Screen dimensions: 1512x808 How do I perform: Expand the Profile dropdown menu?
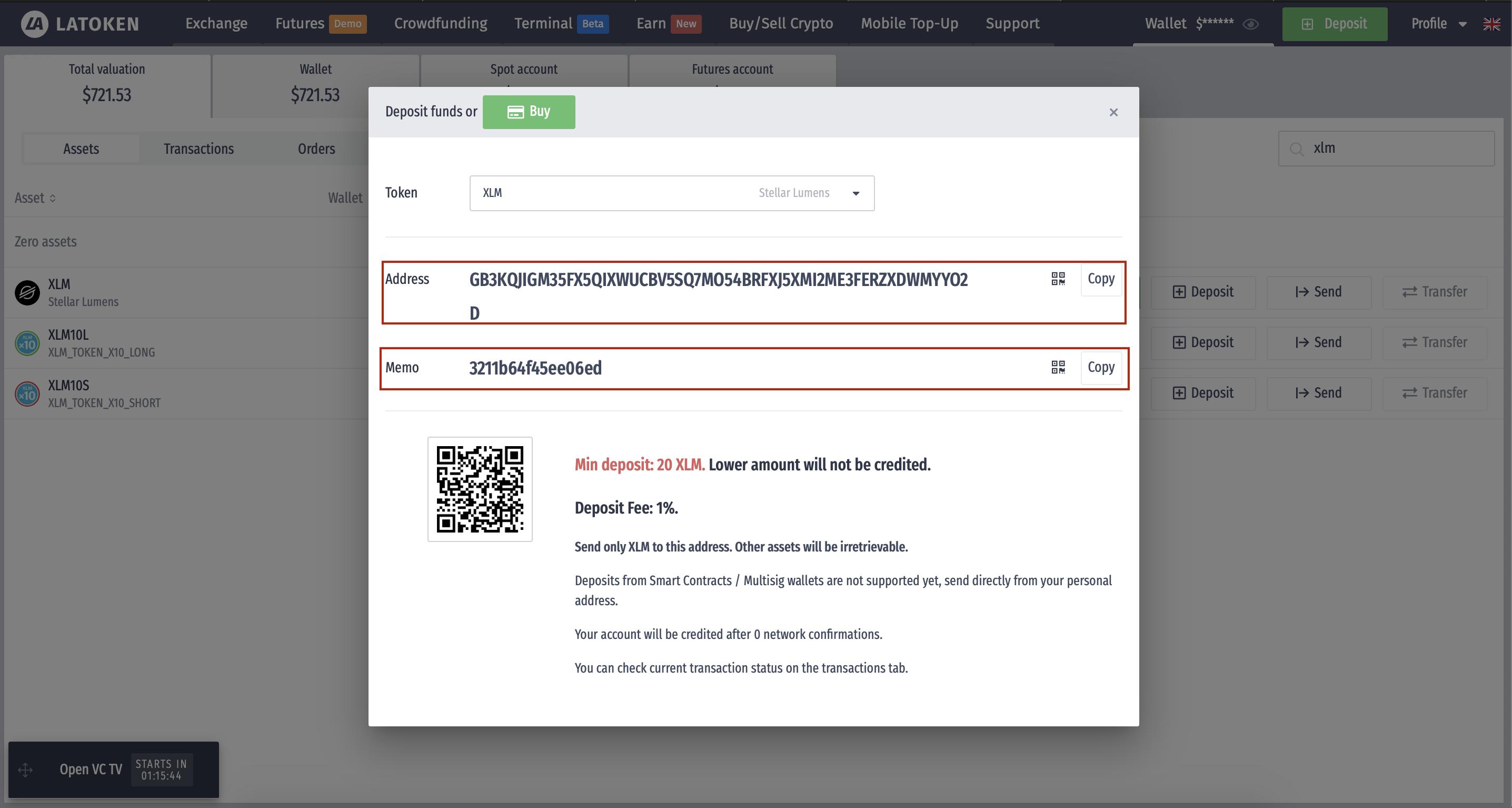(x=1439, y=24)
